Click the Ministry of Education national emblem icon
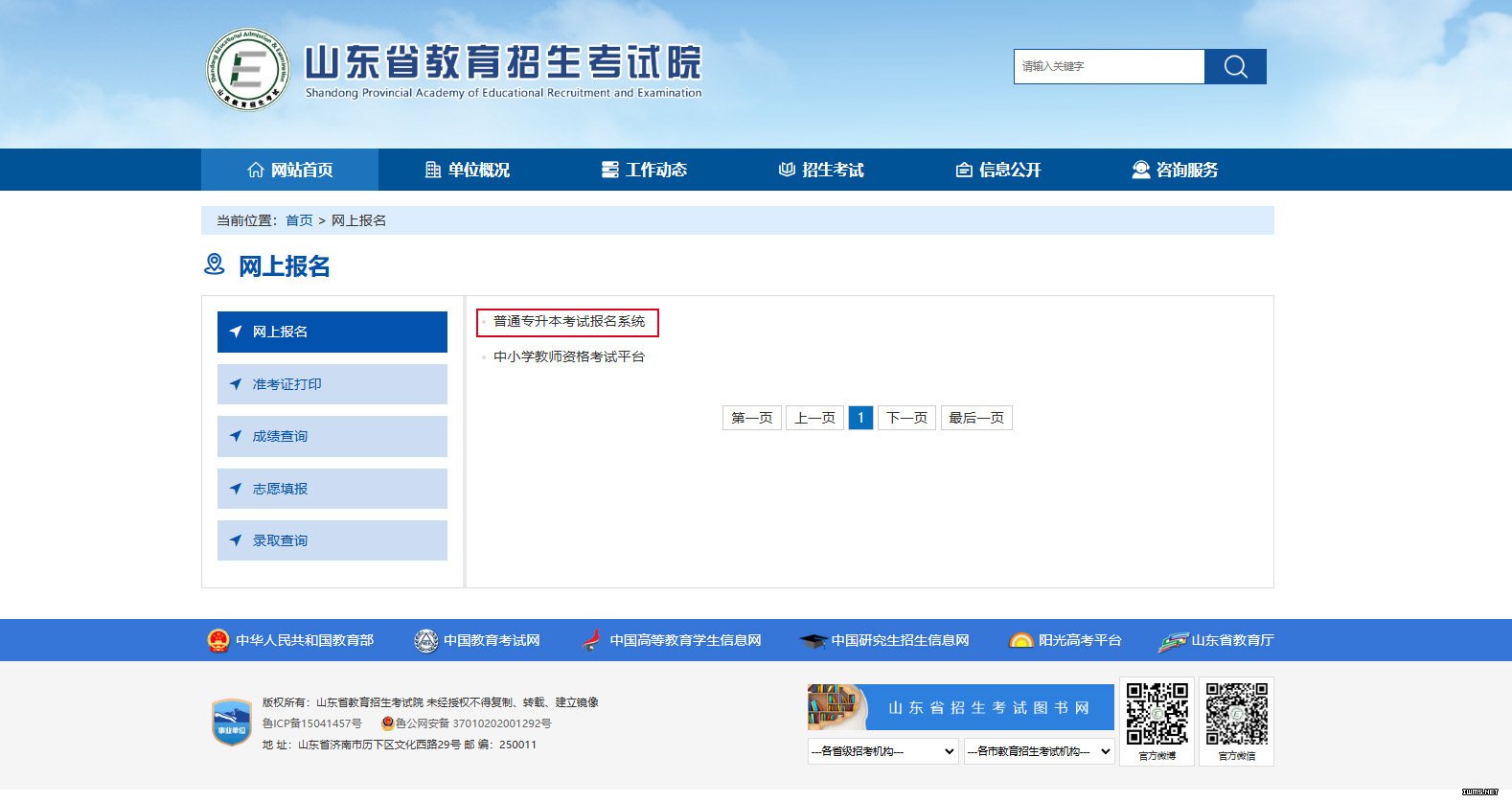This screenshot has height=803, width=1512. [218, 640]
